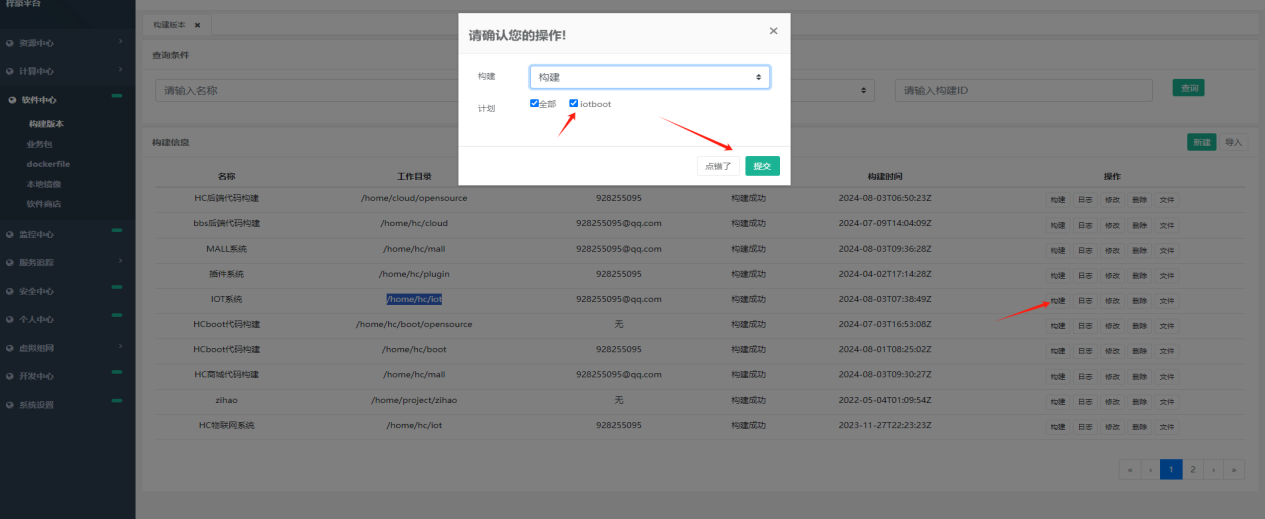Click the next page arrow in pagination
Viewport: 1265px width, 519px height.
(x=1214, y=469)
